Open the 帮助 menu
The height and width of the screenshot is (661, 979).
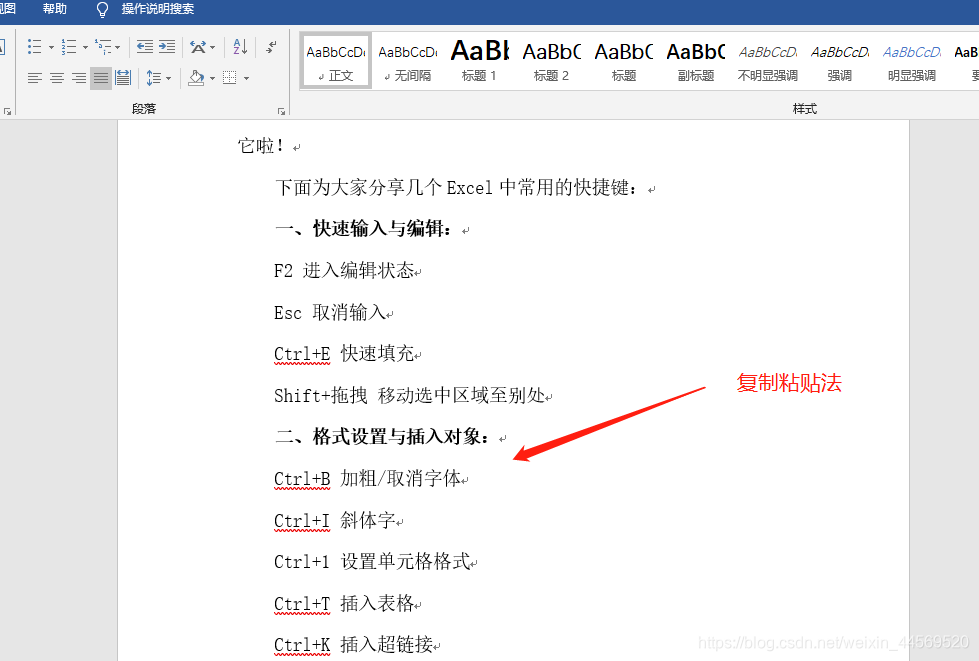click(x=55, y=9)
